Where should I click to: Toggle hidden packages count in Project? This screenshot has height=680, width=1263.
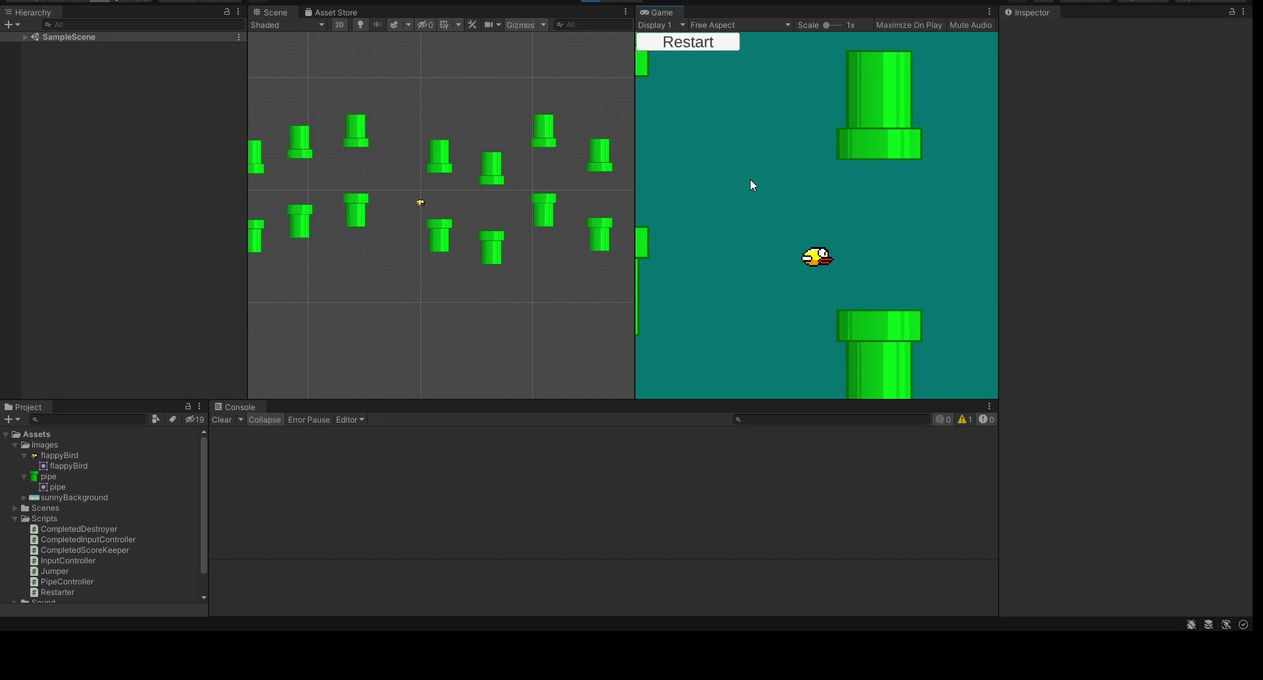(x=195, y=420)
